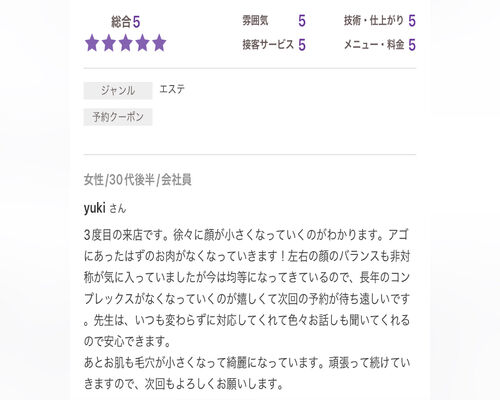Click the 接客サービス rating score
Viewport: 500px width, 400px height.
[x=302, y=45]
